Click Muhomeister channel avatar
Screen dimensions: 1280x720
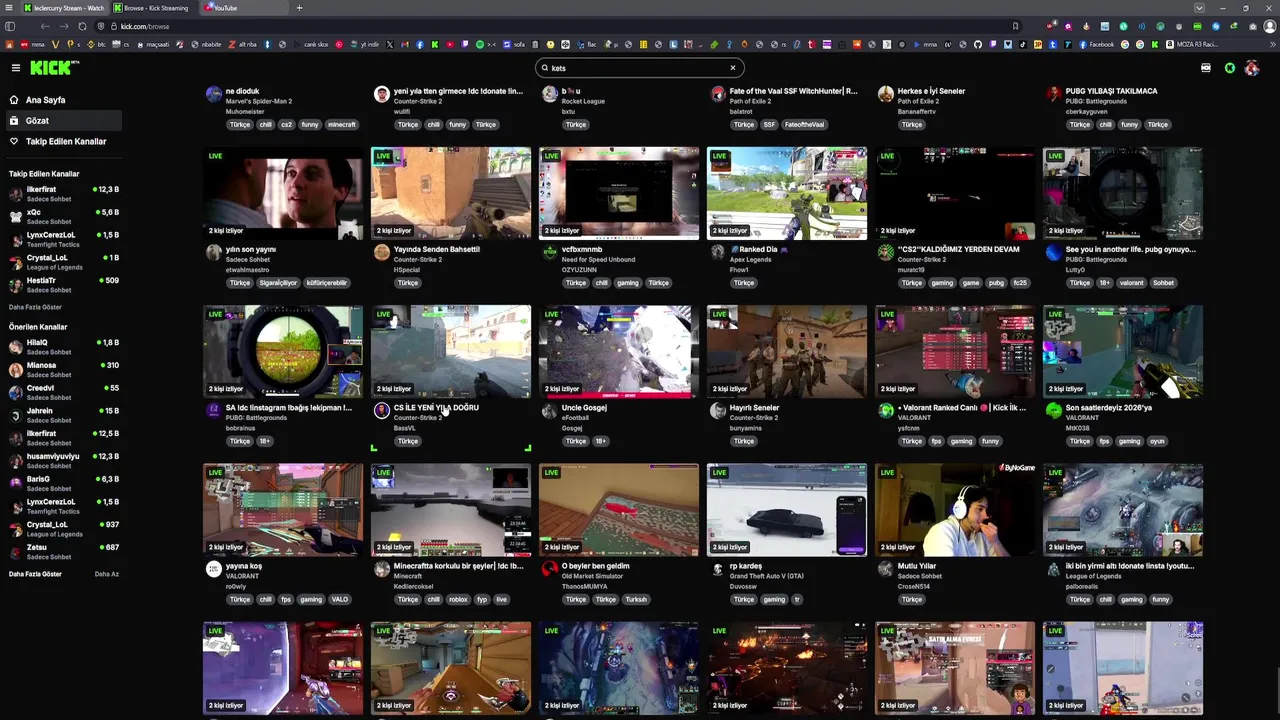(213, 94)
